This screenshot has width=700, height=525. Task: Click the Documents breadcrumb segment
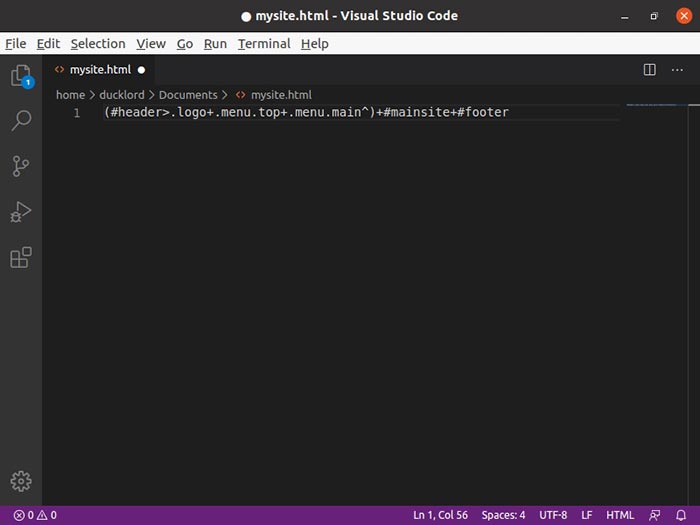188,95
